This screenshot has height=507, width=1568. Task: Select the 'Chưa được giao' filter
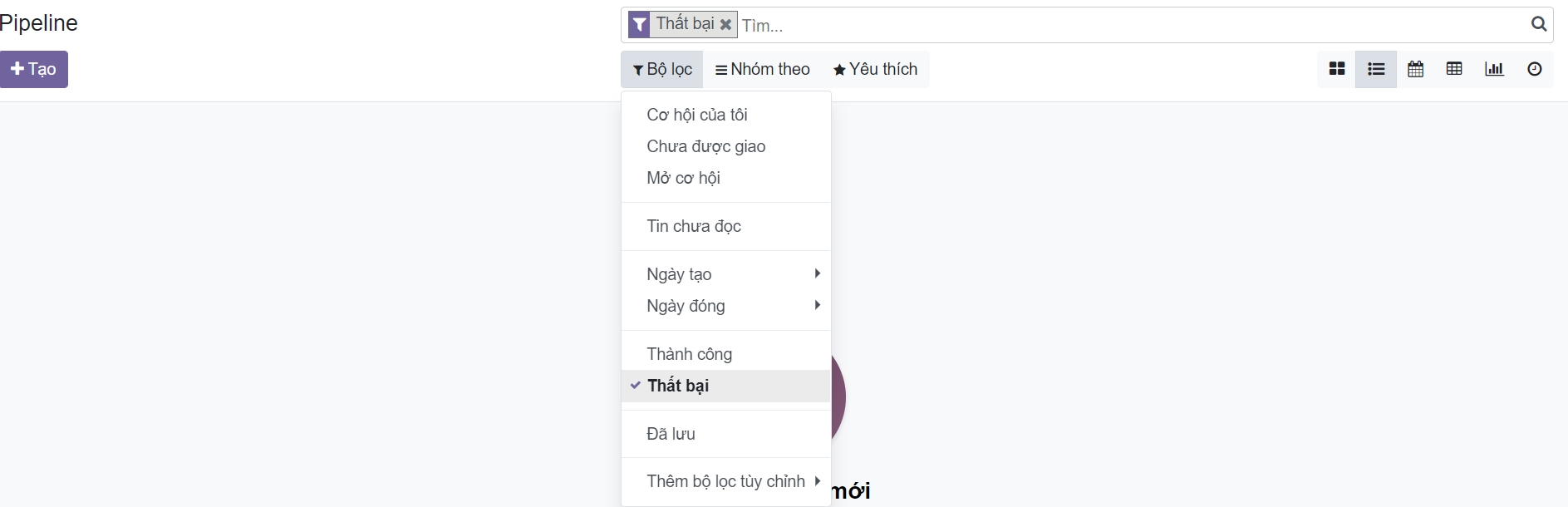[705, 146]
